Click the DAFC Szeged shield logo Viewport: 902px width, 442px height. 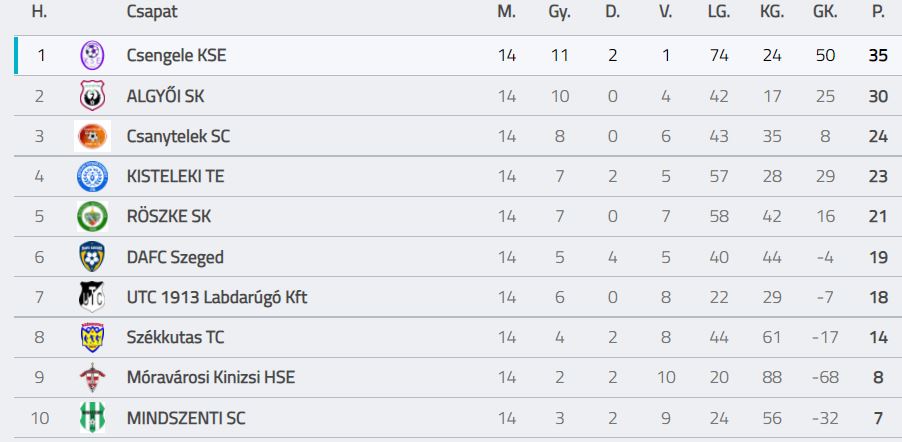click(92, 257)
